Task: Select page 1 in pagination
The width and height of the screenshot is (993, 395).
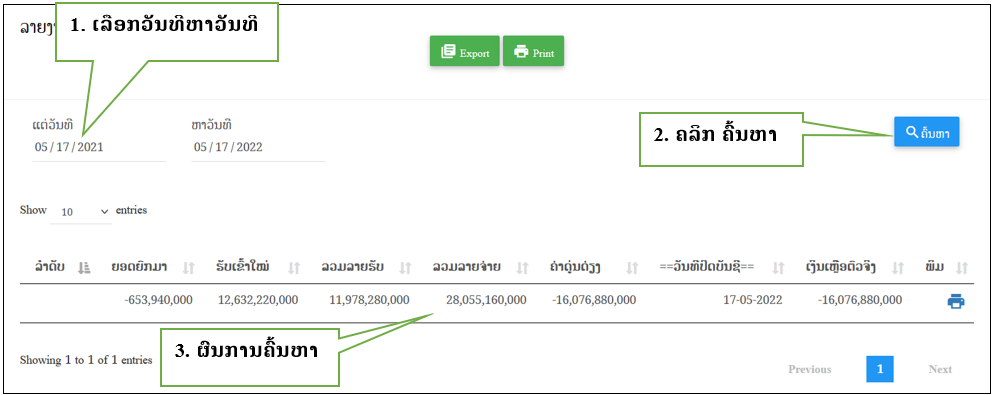Action: pyautogui.click(x=880, y=369)
